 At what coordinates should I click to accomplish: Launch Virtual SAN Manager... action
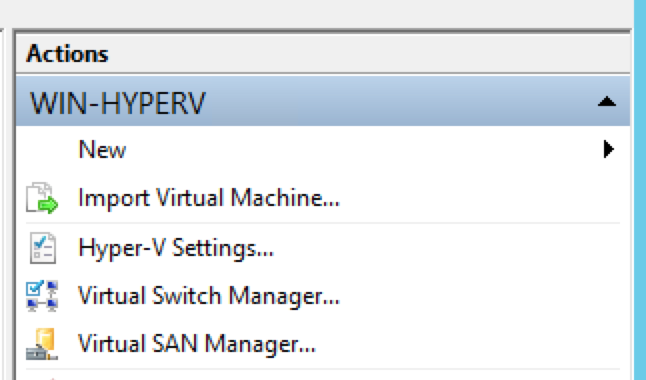[x=197, y=344]
